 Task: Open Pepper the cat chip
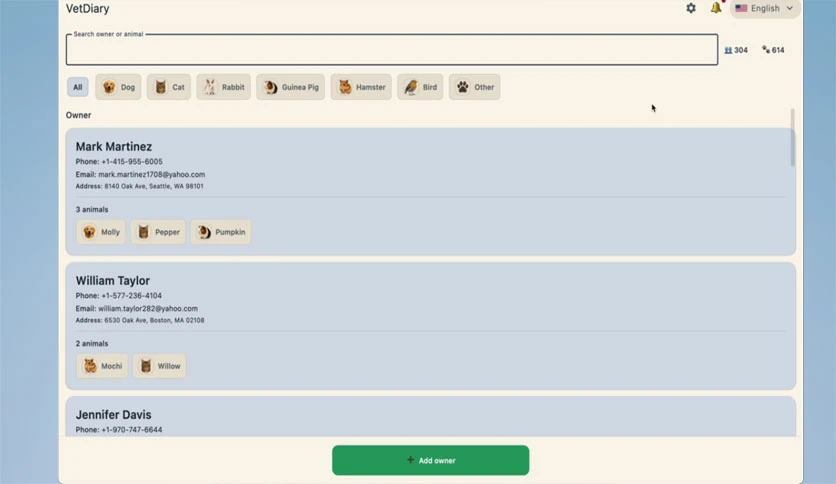[x=158, y=232]
